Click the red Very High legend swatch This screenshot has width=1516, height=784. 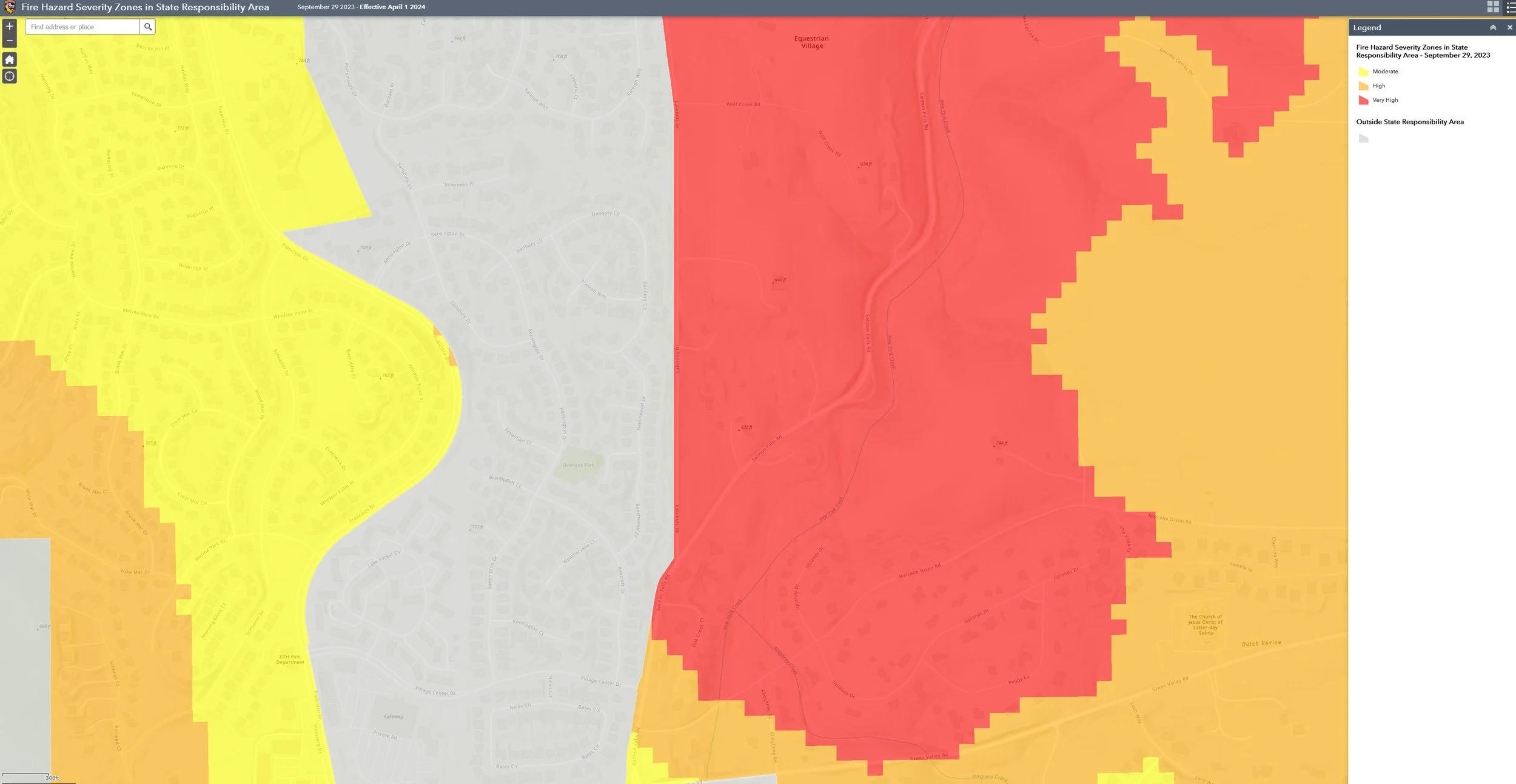(1363, 101)
